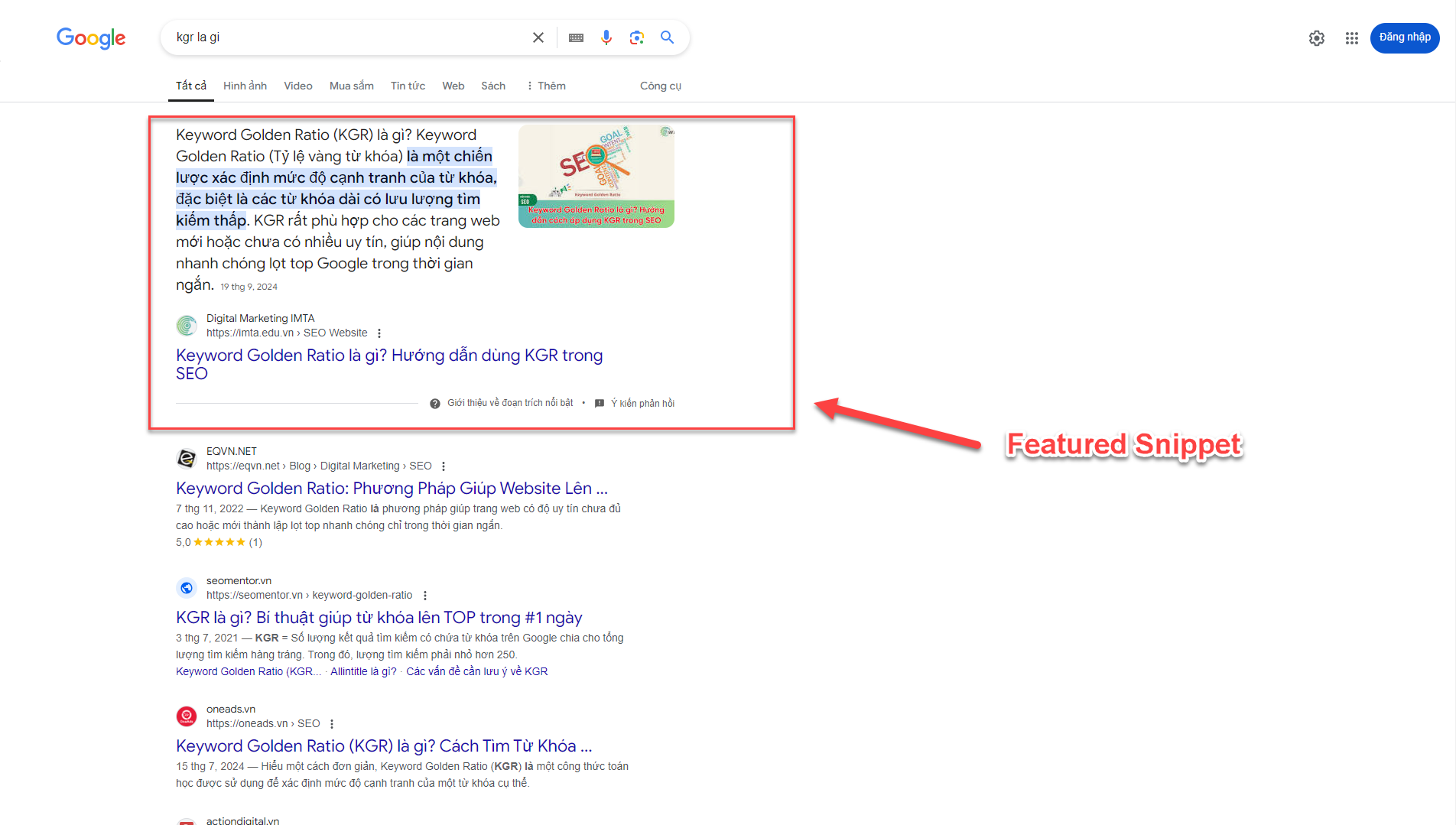This screenshot has width=1456, height=825.
Task: Open Google apps grid icon
Action: click(1352, 38)
